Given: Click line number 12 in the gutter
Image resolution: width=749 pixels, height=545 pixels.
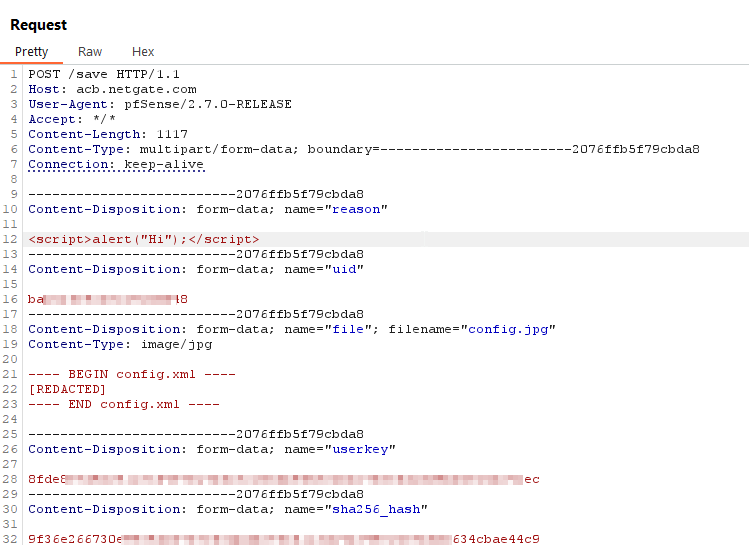Looking at the screenshot, I should click(x=10, y=239).
